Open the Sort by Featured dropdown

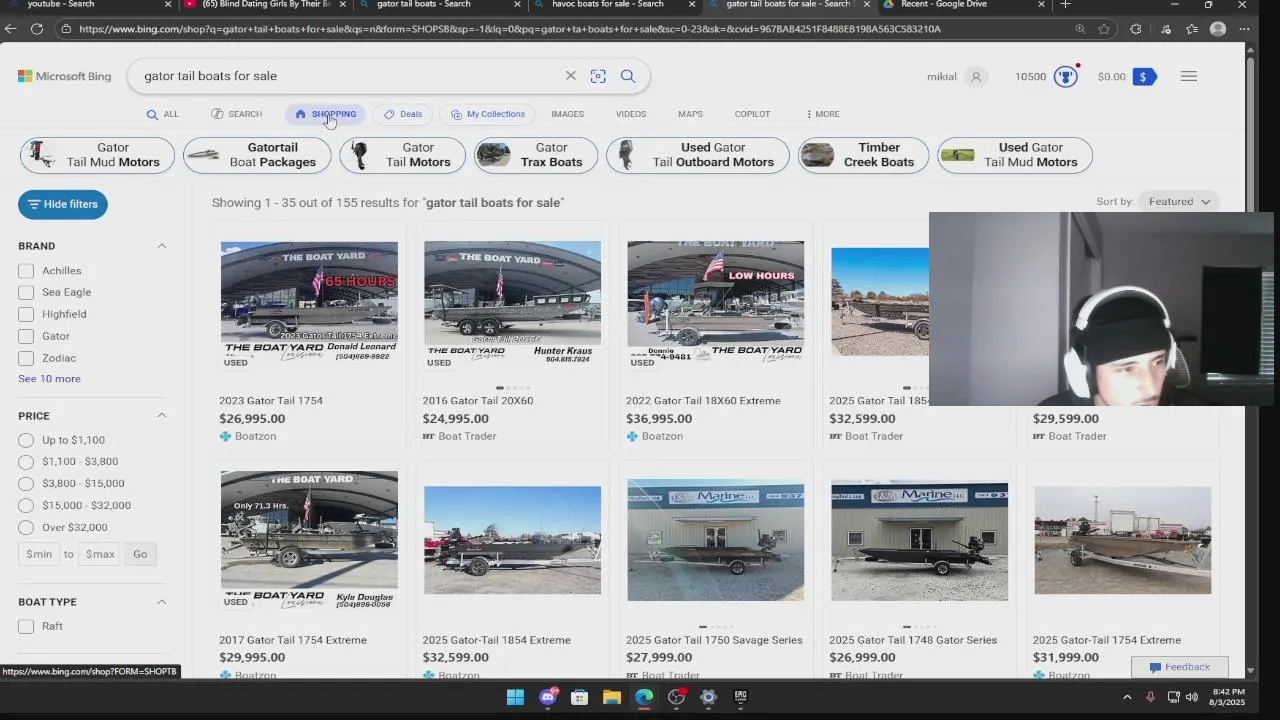1180,202
